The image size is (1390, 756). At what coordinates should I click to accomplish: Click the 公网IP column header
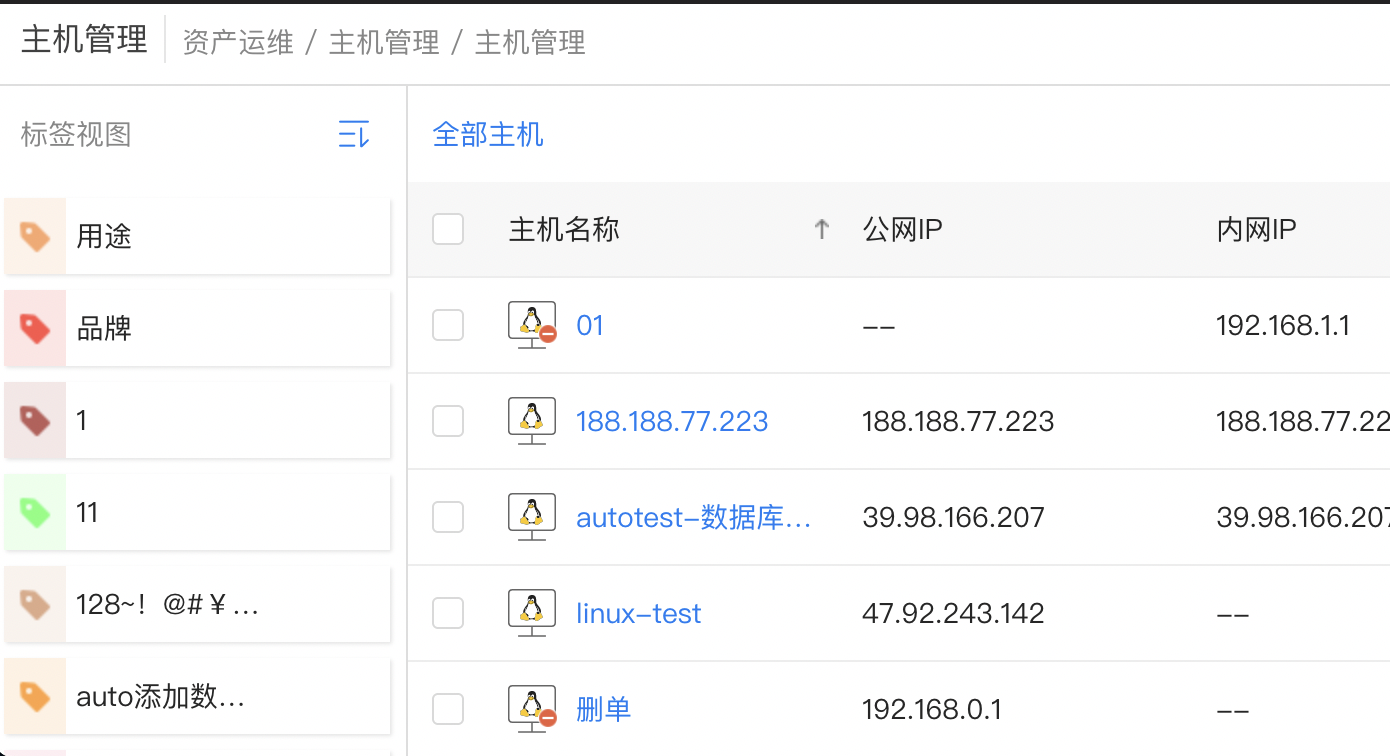pyautogui.click(x=902, y=230)
